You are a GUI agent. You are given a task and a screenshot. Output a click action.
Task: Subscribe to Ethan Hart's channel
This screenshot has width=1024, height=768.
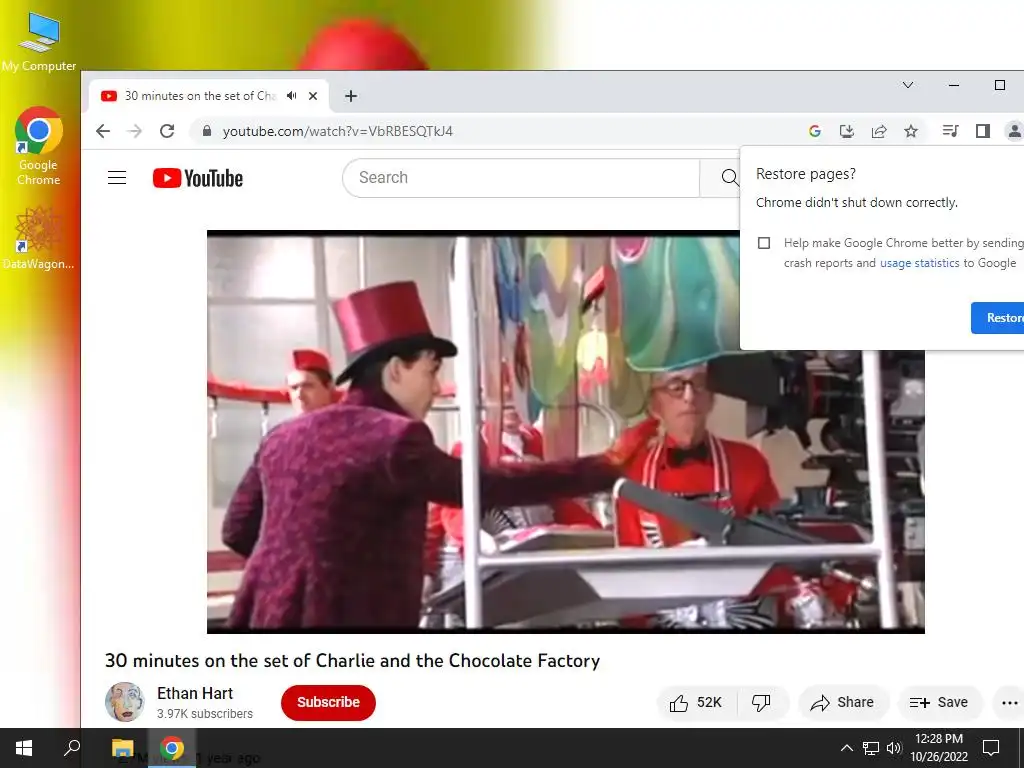click(x=328, y=702)
